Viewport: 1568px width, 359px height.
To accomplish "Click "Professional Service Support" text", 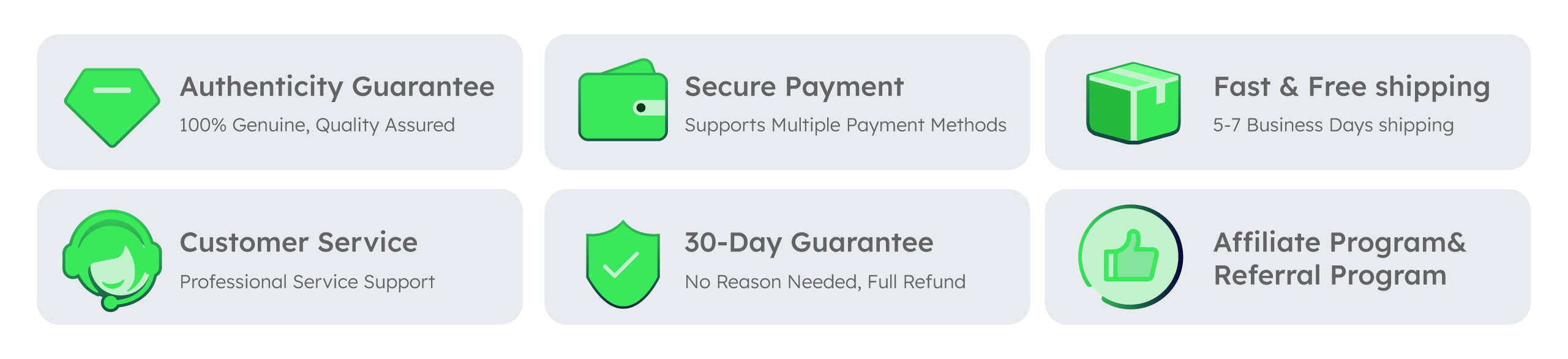I will (307, 282).
